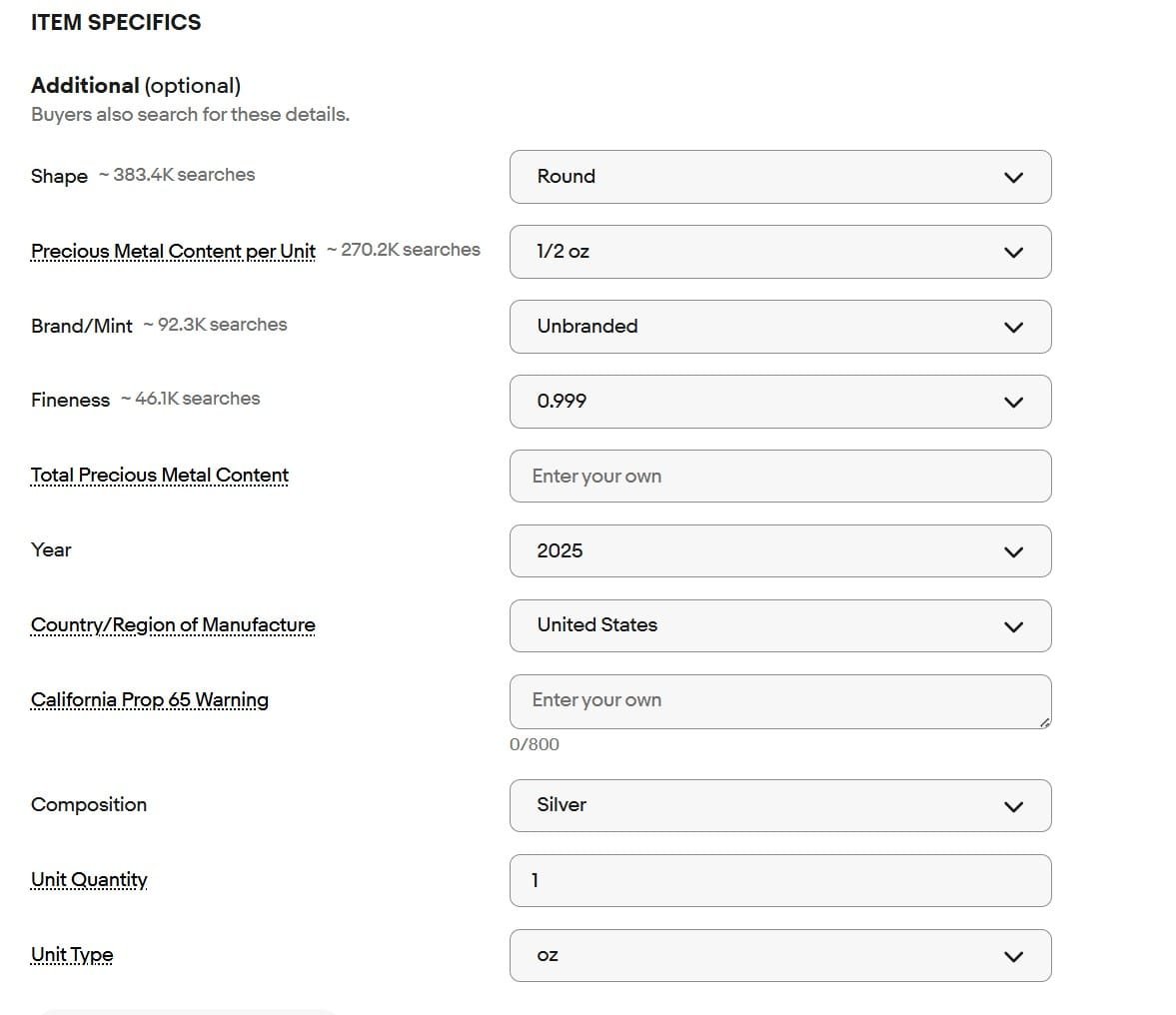Expand the Fineness dropdown showing 0.999
Screen dimensions: 1176x1015
click(779, 402)
